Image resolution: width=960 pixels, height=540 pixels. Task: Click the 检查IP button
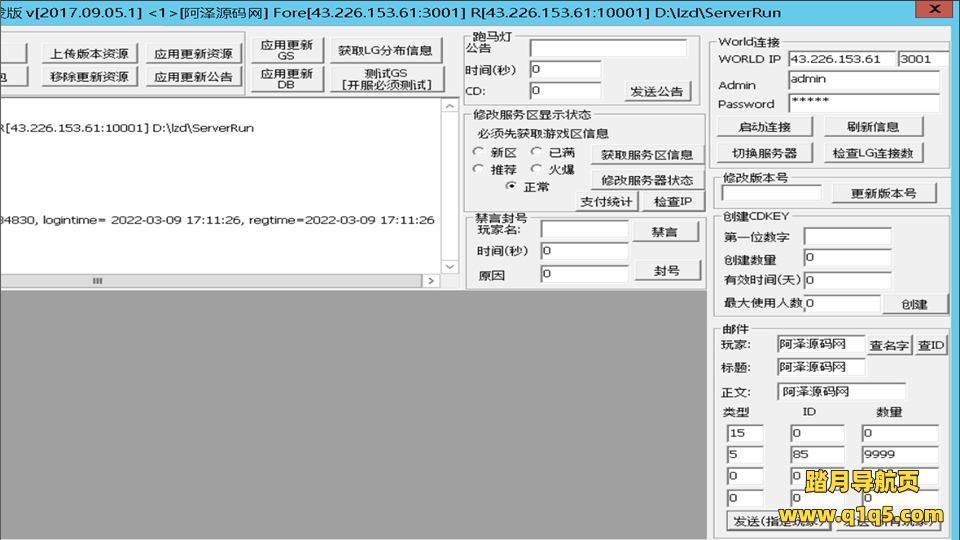672,202
